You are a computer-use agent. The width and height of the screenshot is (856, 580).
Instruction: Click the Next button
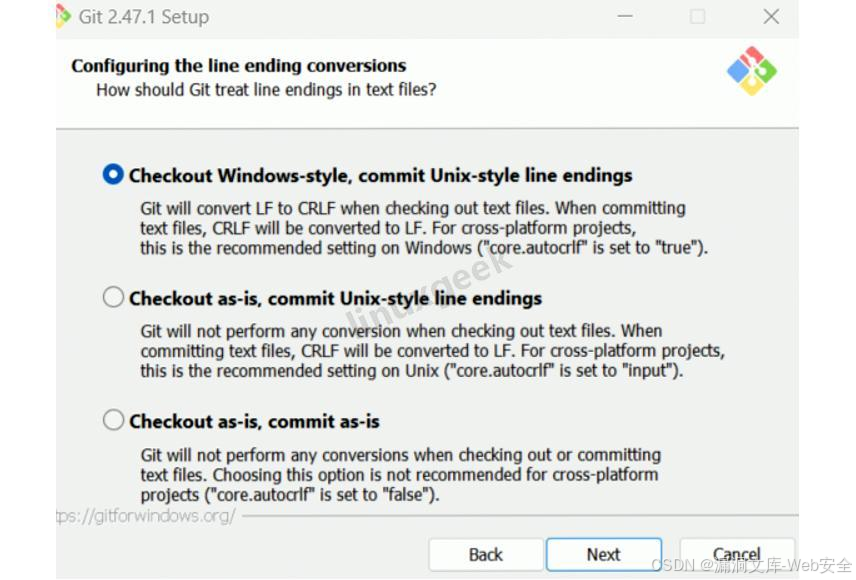pos(604,554)
